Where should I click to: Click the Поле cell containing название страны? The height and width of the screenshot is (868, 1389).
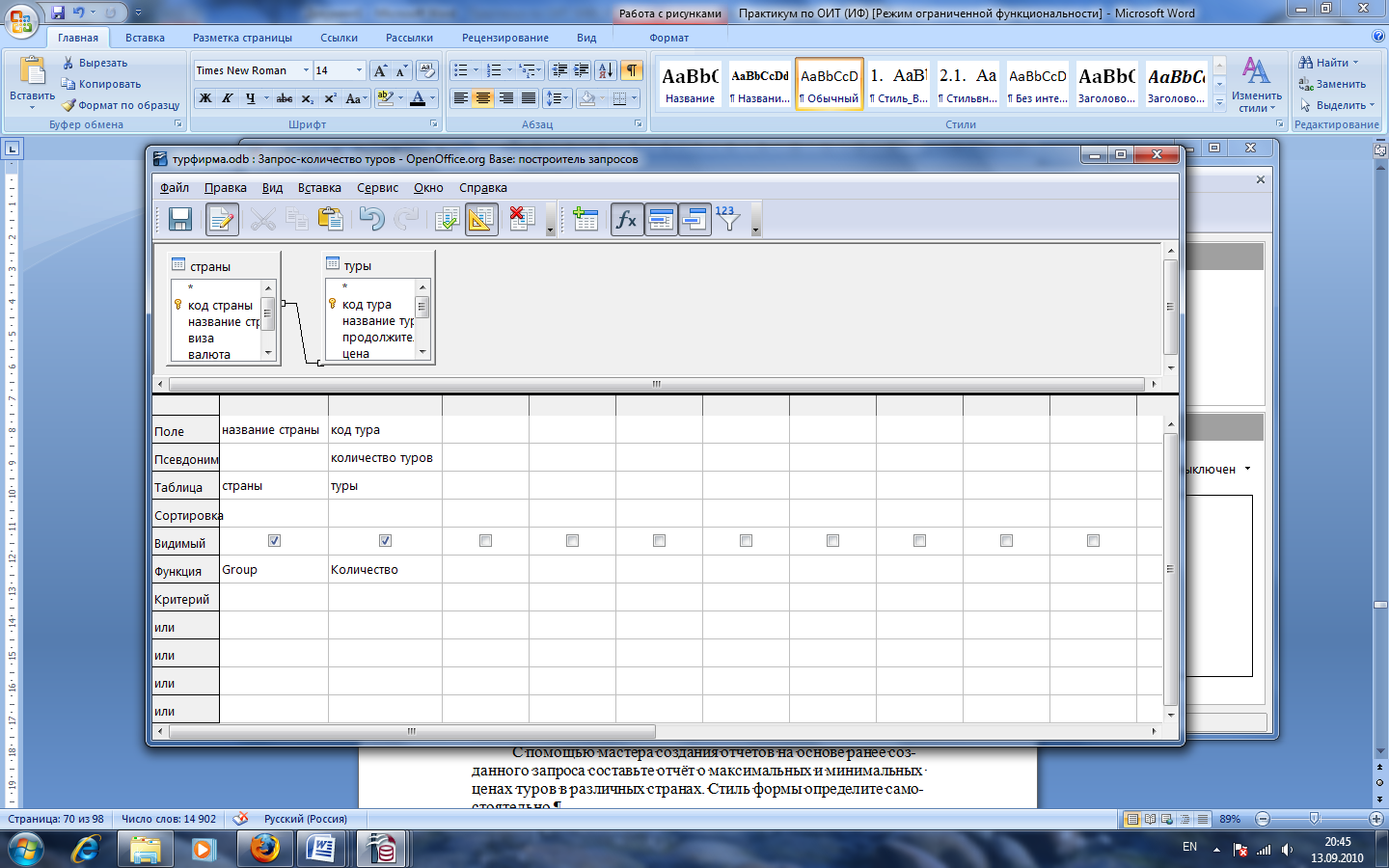274,430
